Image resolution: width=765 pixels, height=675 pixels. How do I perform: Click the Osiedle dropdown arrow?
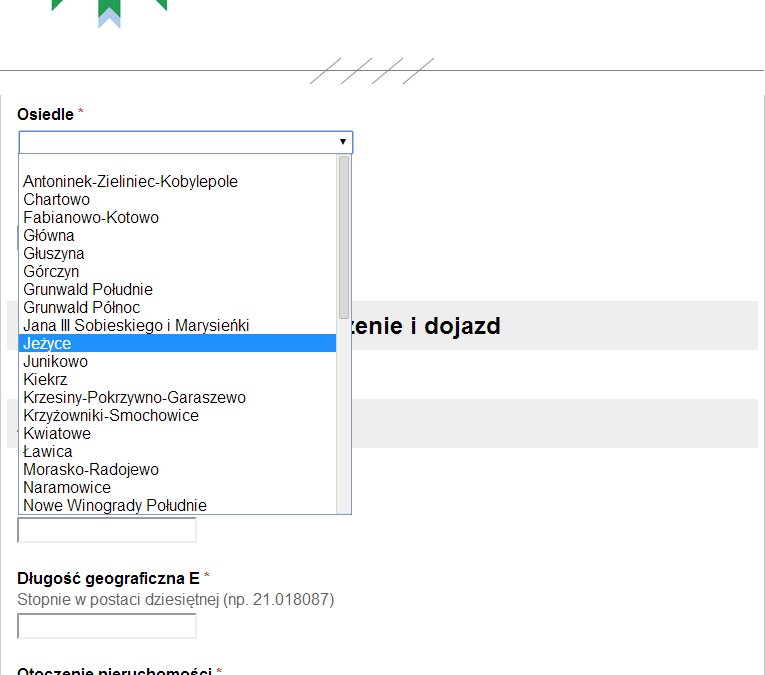tap(343, 143)
